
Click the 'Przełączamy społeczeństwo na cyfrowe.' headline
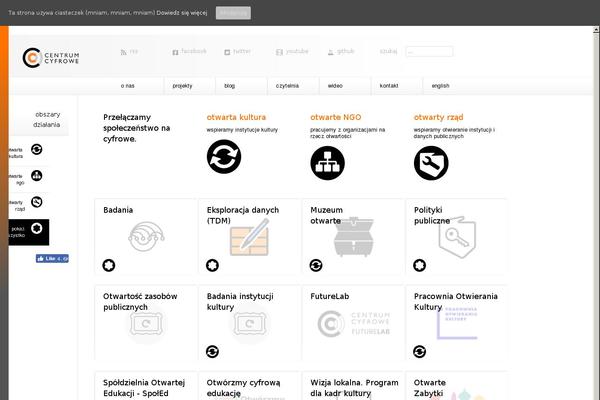(x=137, y=128)
